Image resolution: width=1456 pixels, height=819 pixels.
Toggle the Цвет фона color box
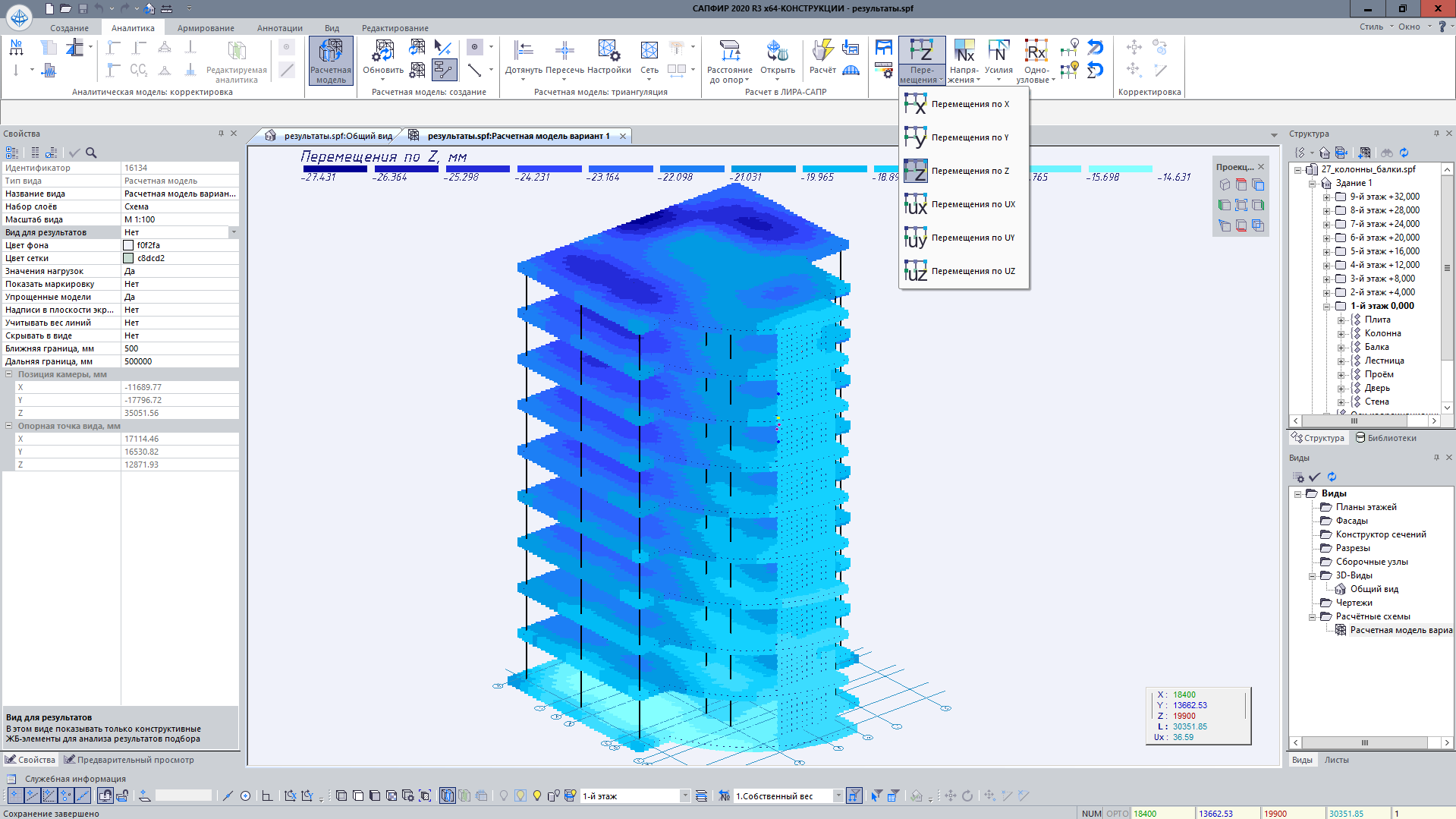(128, 245)
